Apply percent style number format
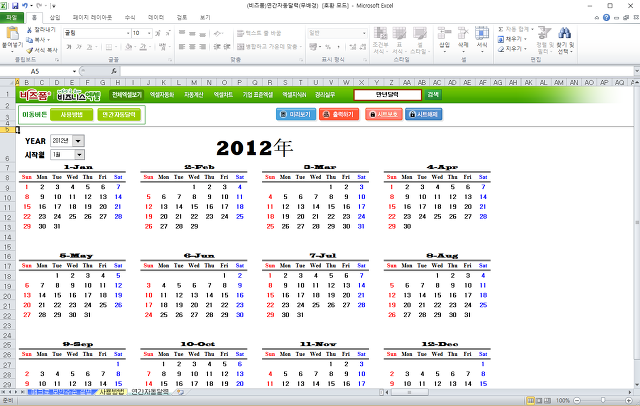The height and width of the screenshot is (406, 640). [x=328, y=47]
